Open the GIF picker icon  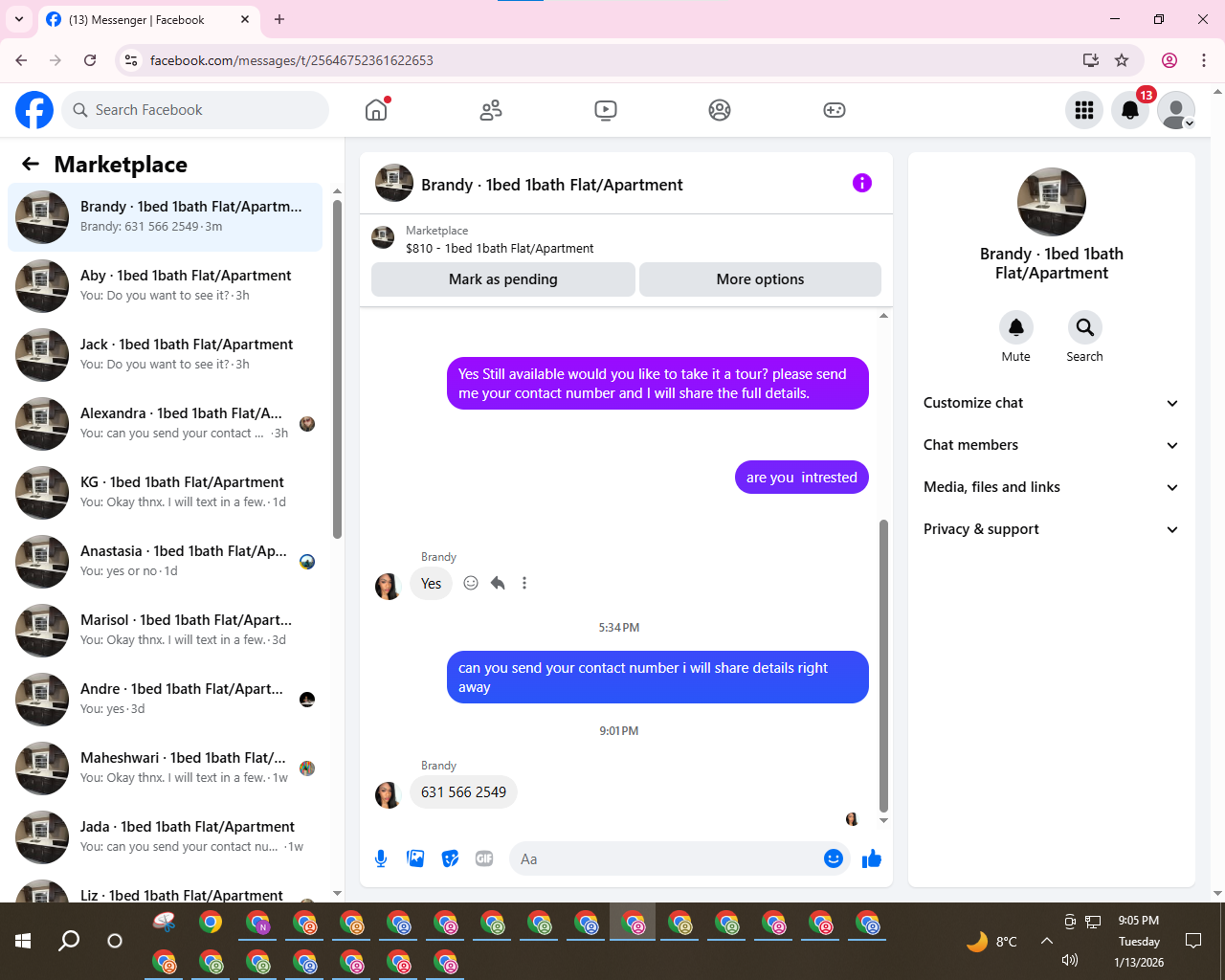(x=484, y=858)
